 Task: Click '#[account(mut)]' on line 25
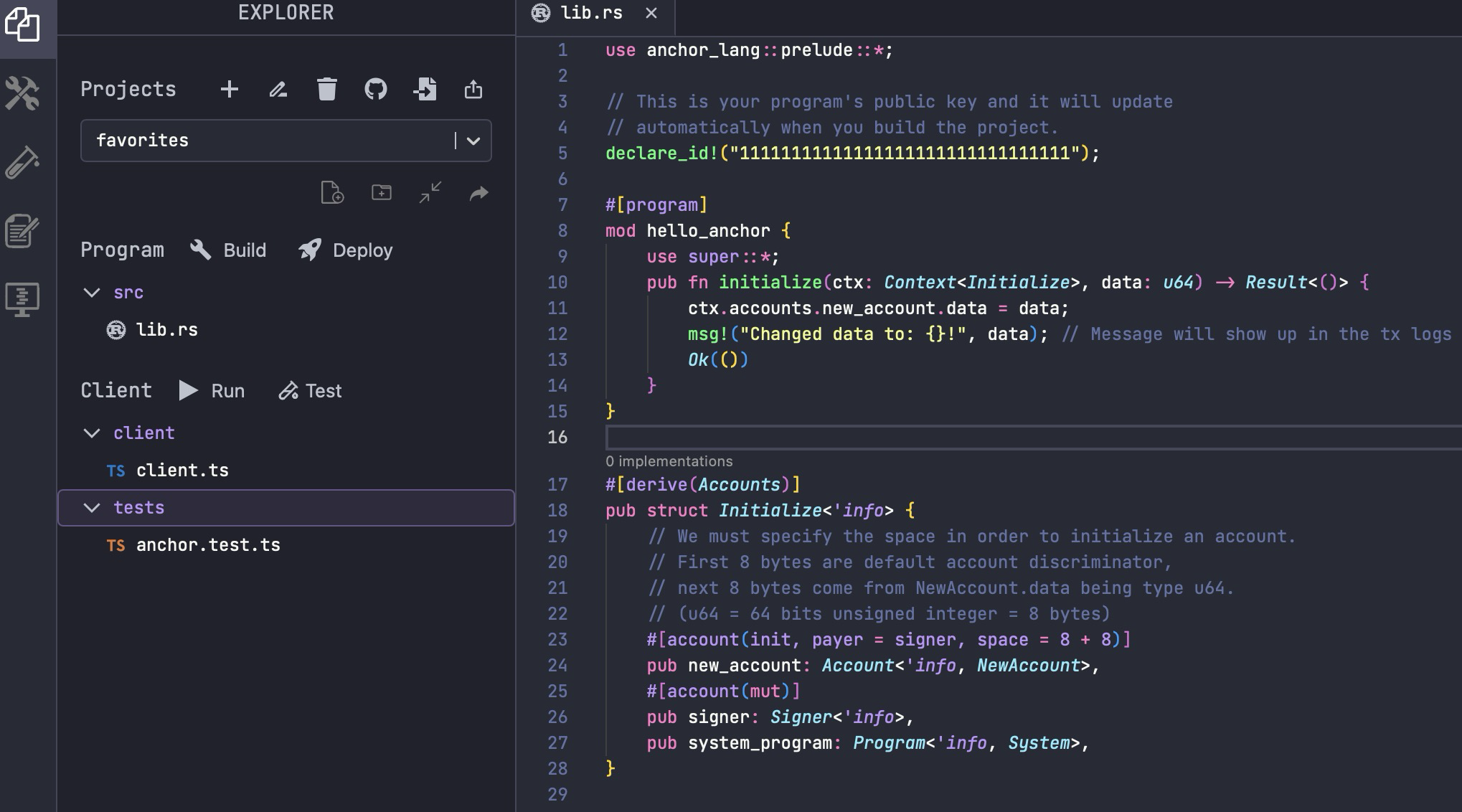(x=723, y=691)
